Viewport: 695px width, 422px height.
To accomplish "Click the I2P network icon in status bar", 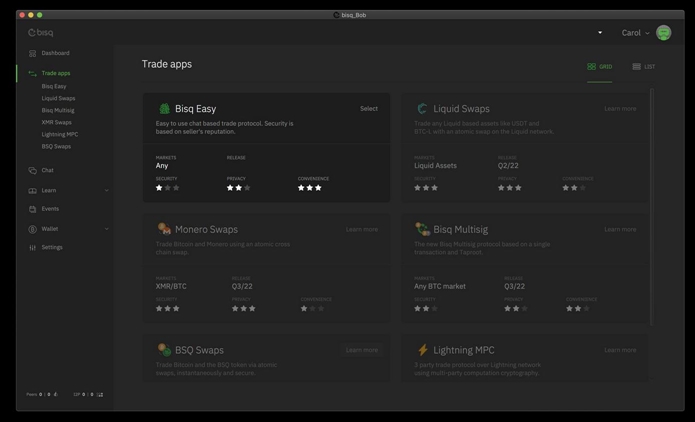I will pos(100,395).
